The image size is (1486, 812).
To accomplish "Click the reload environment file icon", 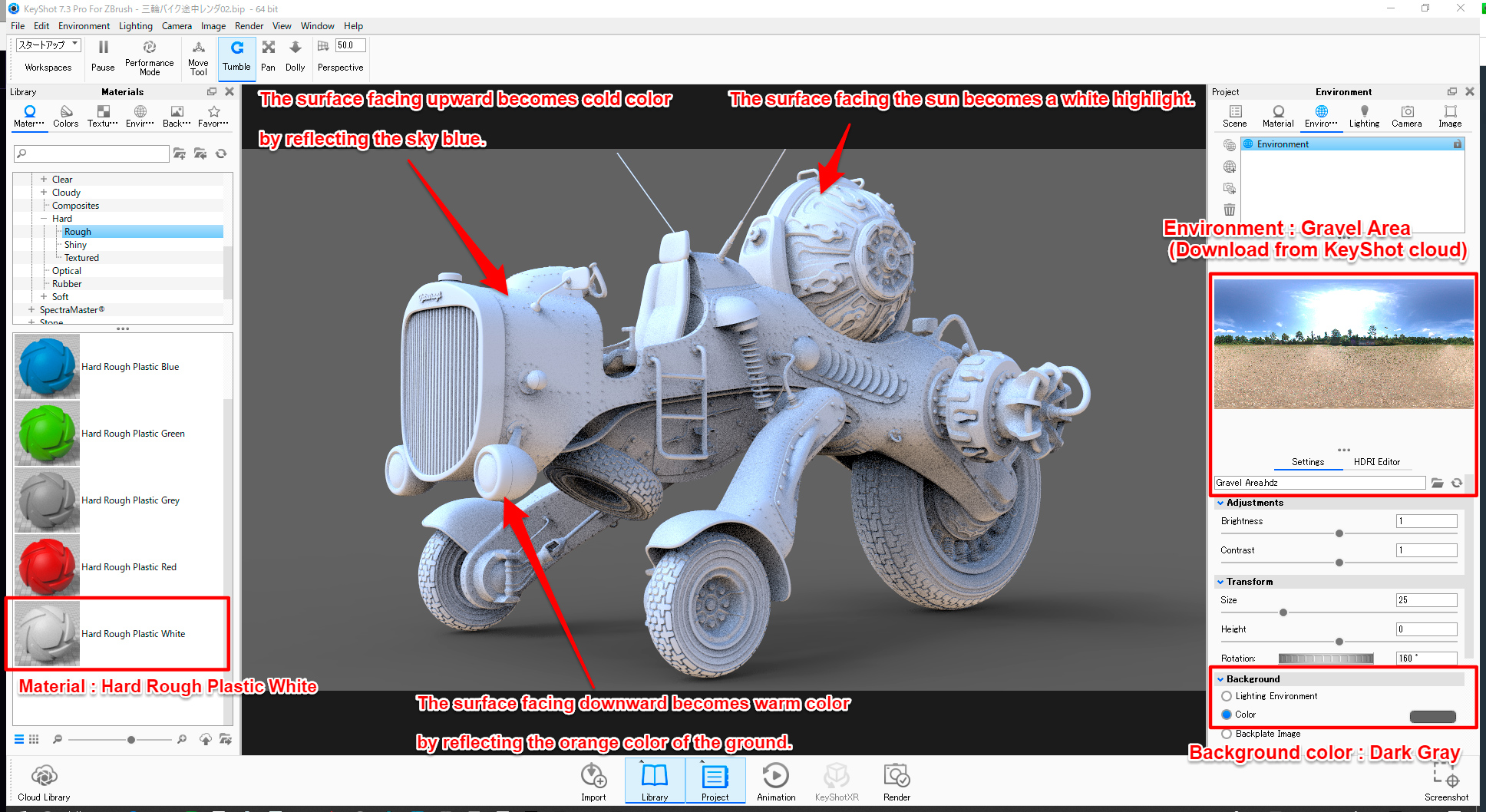I will click(x=1457, y=483).
